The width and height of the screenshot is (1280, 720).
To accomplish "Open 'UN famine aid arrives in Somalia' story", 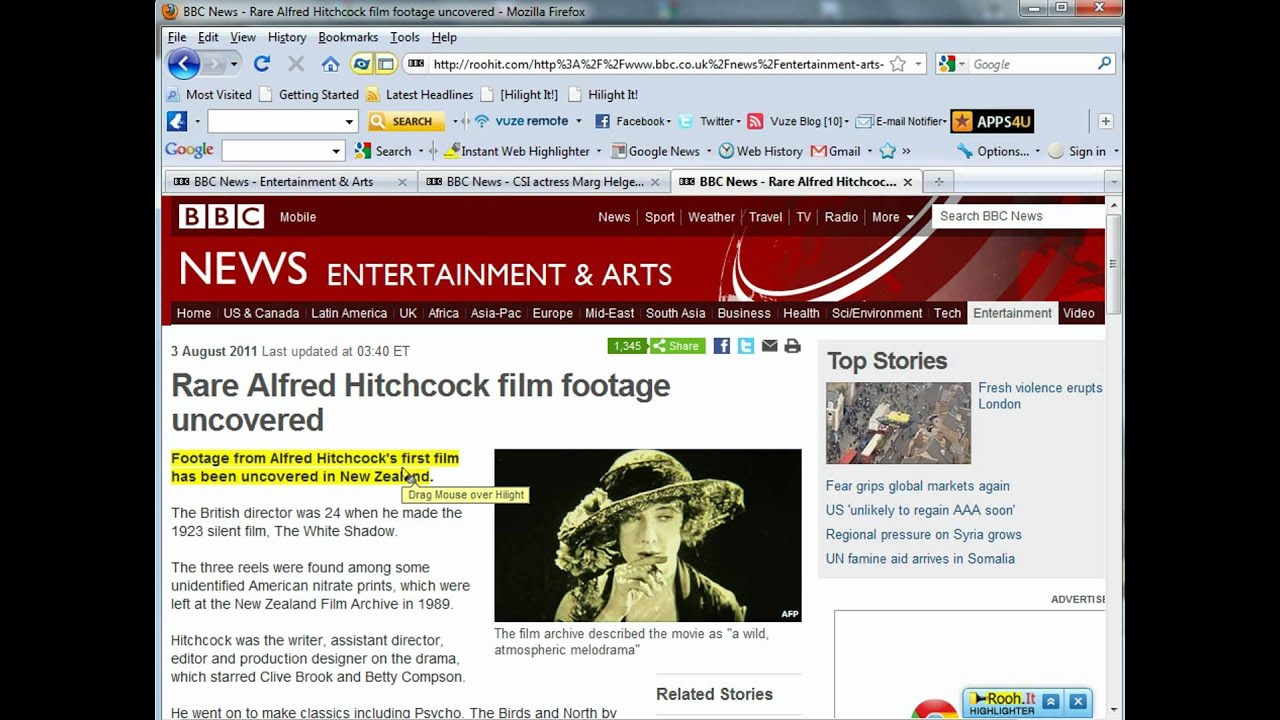I will (920, 559).
